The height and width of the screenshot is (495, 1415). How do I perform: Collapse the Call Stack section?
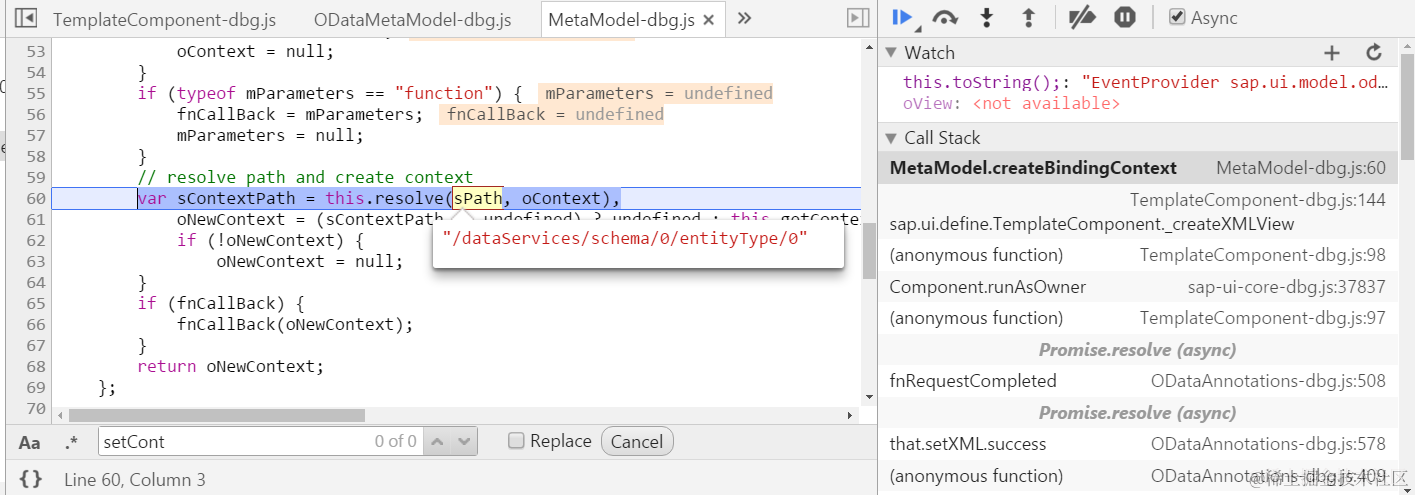[891, 138]
